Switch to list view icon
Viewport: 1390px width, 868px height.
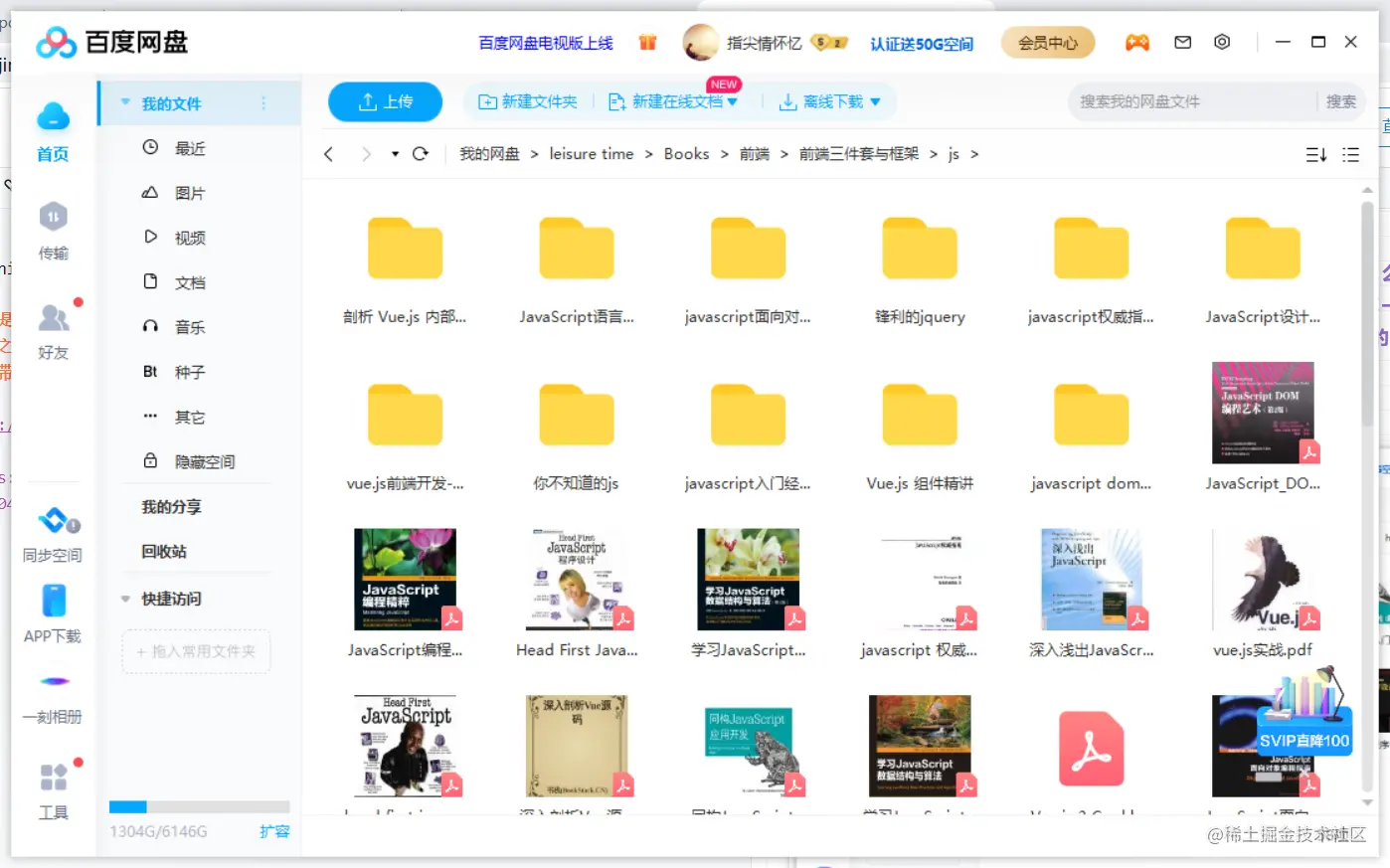pyautogui.click(x=1350, y=154)
